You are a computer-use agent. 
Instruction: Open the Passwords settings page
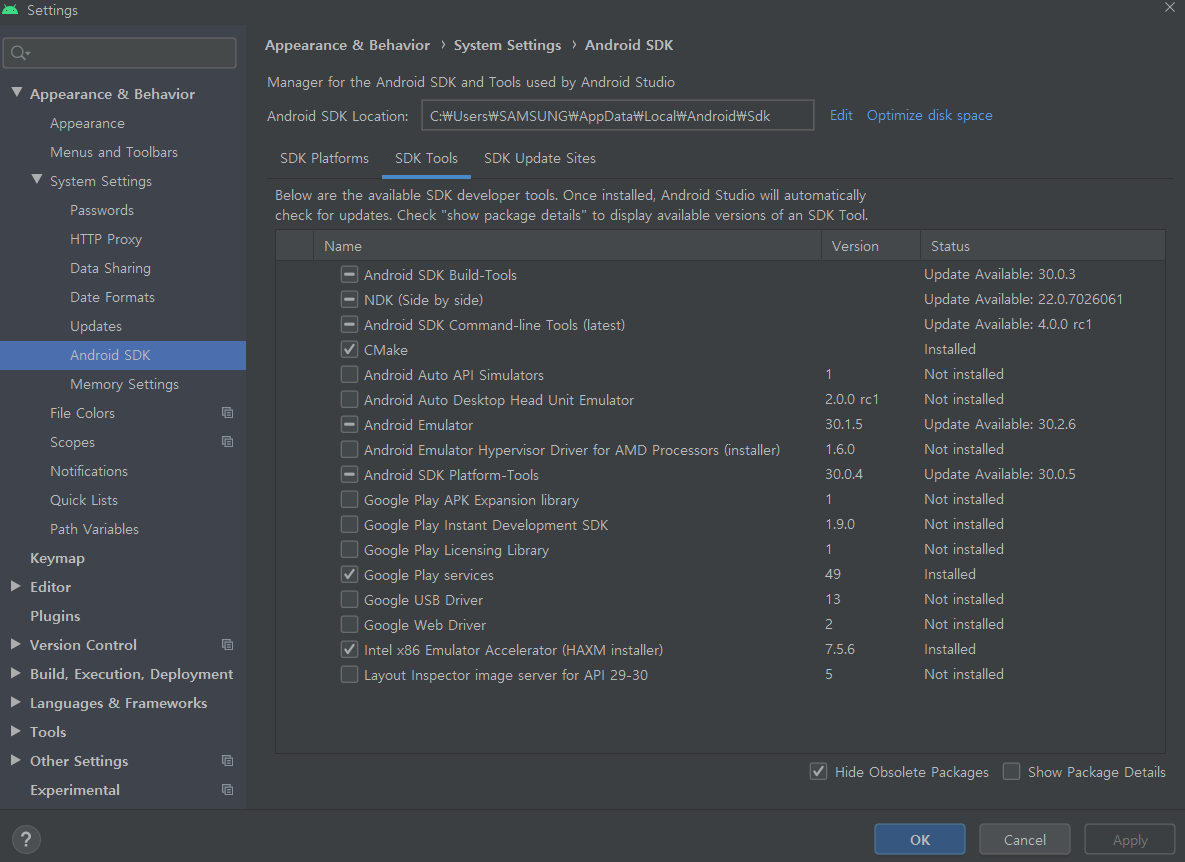tap(102, 210)
